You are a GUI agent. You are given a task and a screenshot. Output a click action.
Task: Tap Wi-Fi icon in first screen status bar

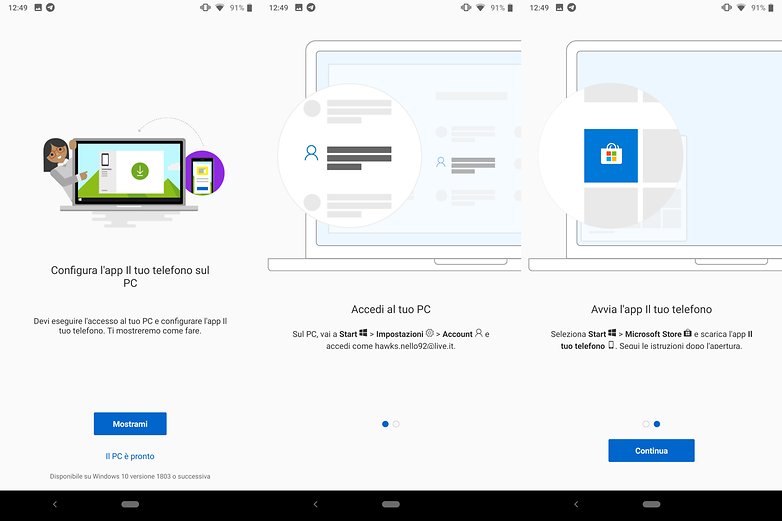pyautogui.click(x=219, y=7)
